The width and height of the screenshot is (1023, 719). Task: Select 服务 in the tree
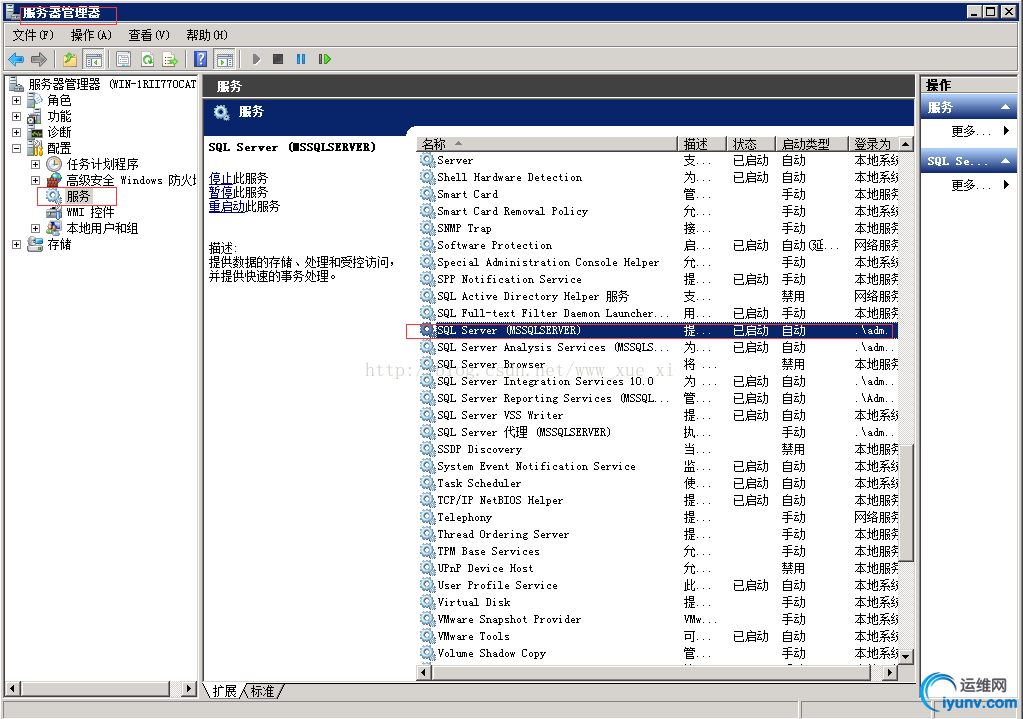tap(78, 196)
